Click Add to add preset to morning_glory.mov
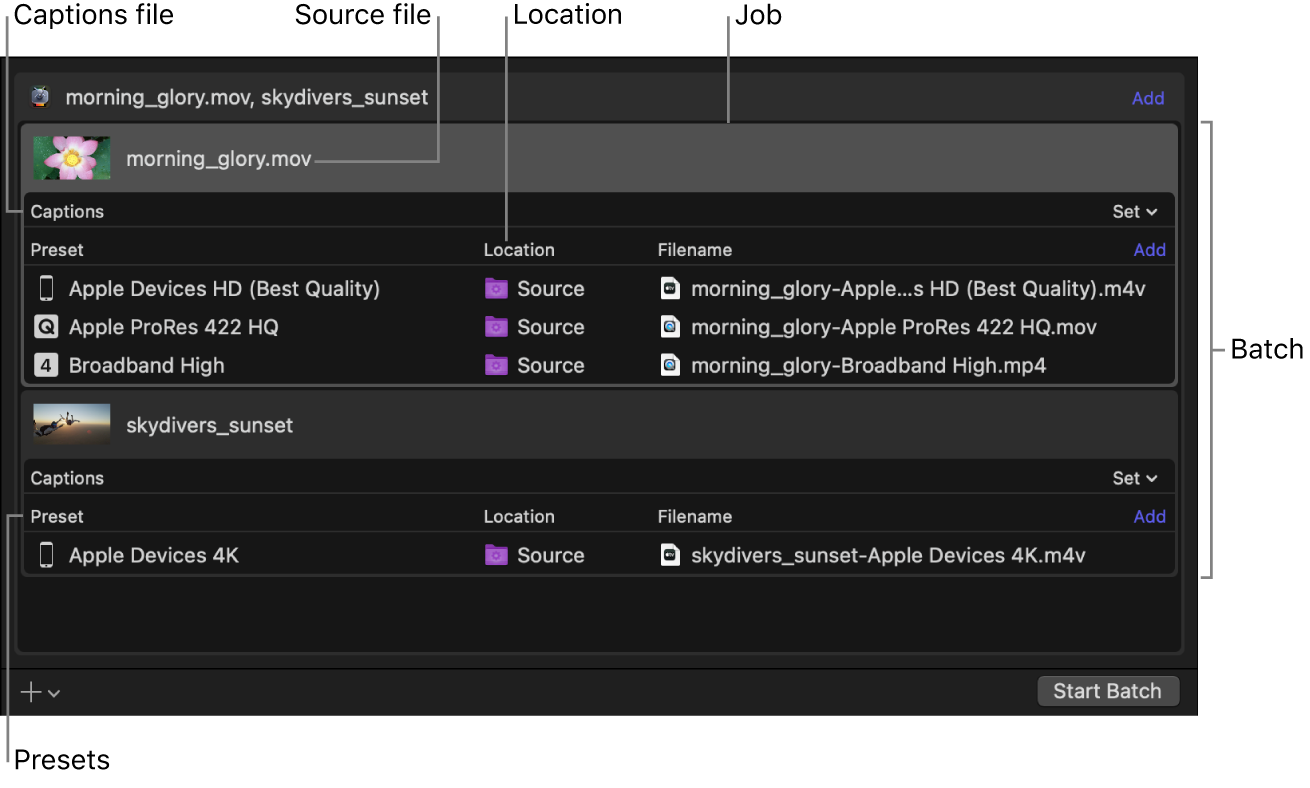This screenshot has height=788, width=1310. point(1149,250)
